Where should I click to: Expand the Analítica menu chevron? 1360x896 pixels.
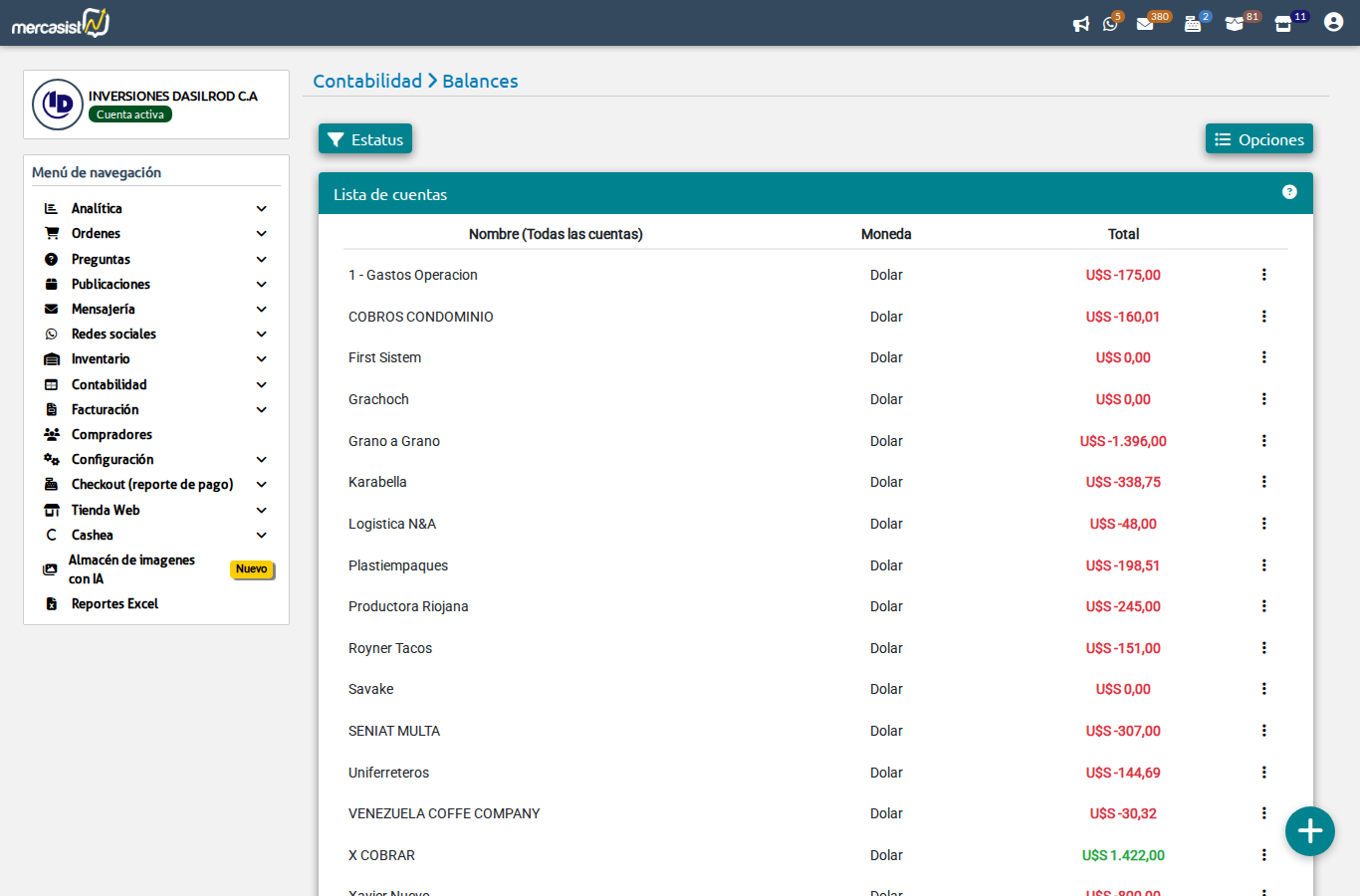pyautogui.click(x=261, y=209)
